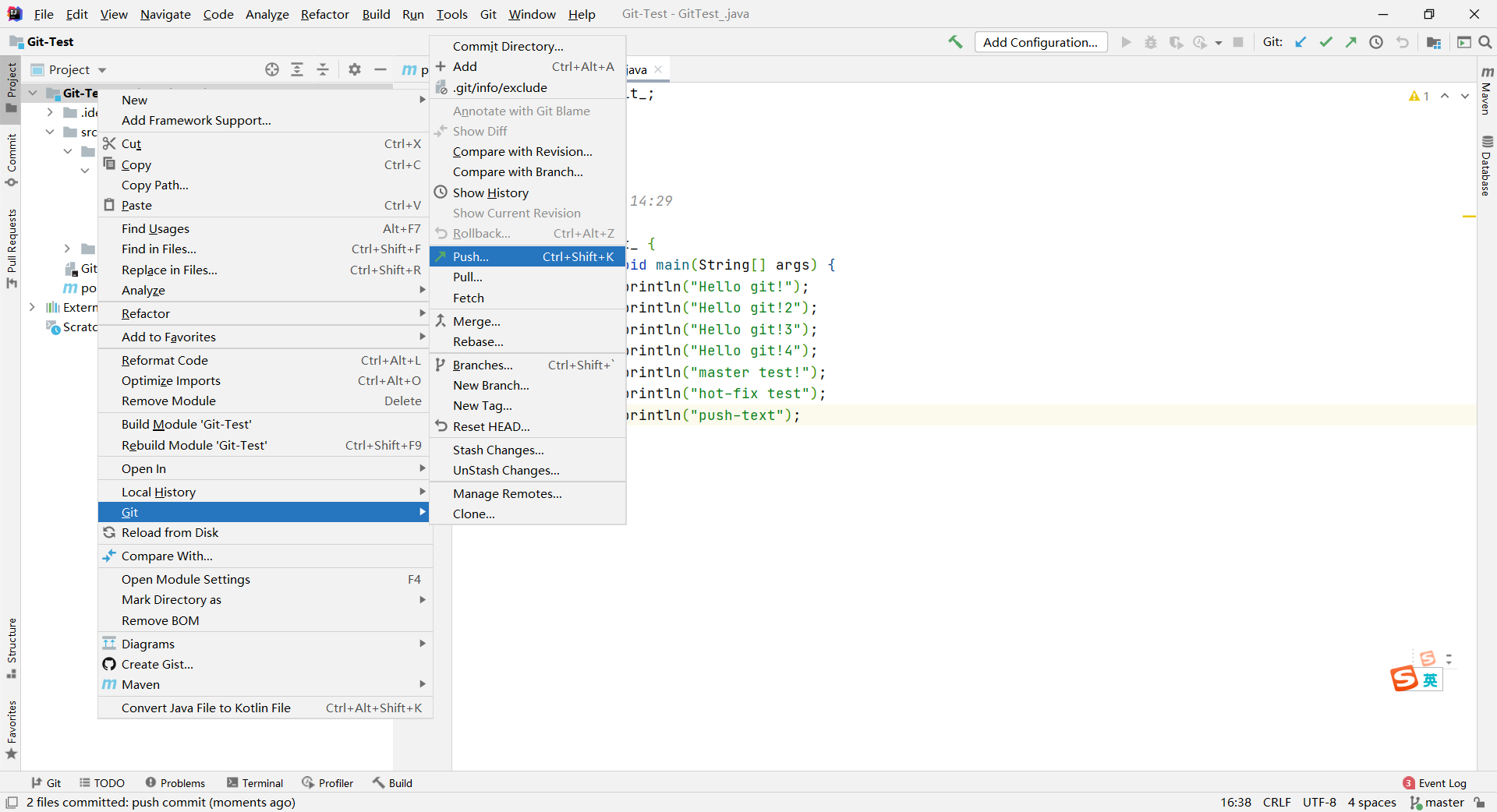The image size is (1497, 812).
Task: Click Git Rollback icon in toolbar
Action: coord(1402,42)
